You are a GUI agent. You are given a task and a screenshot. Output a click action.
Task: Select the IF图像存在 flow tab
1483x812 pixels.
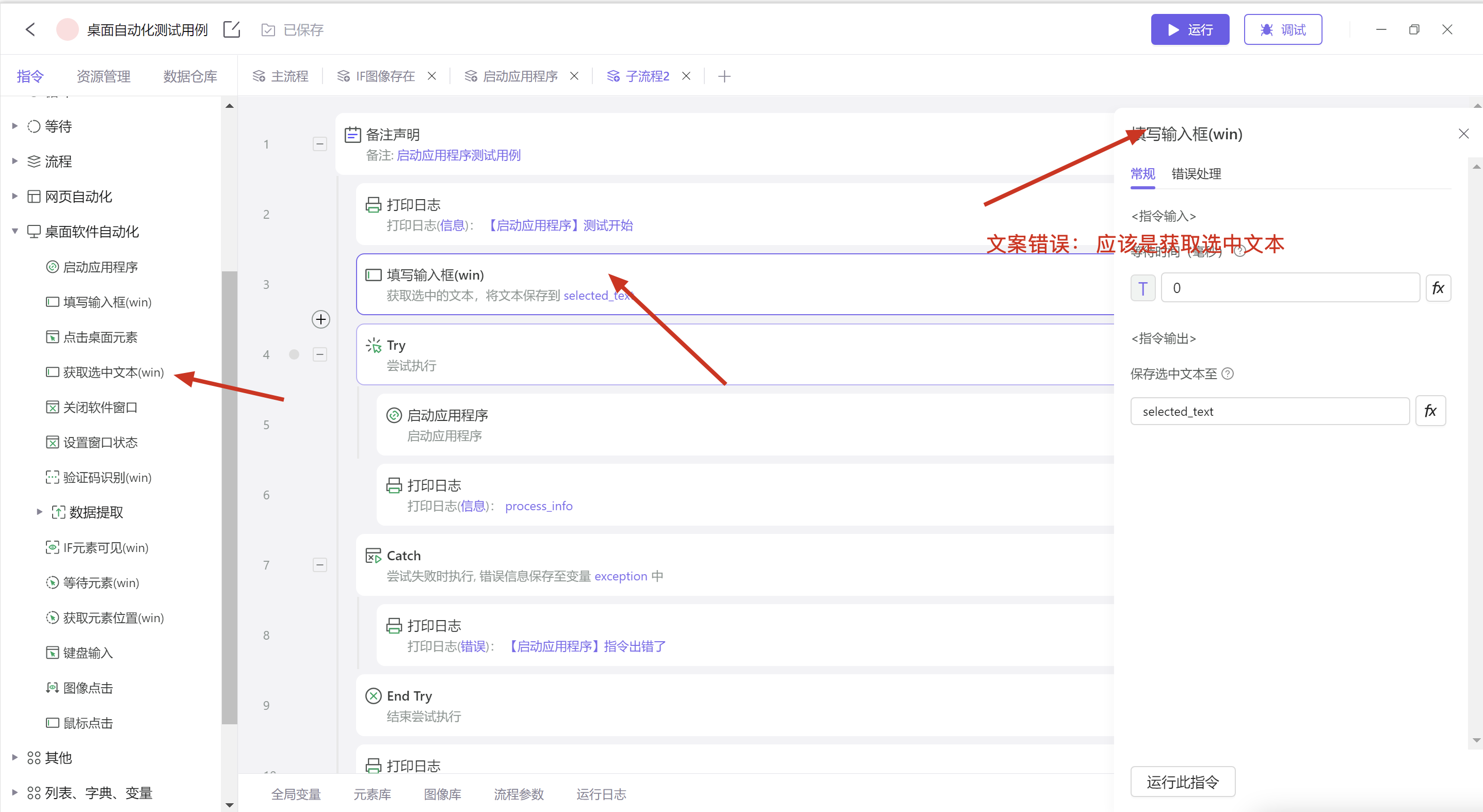[x=376, y=76]
